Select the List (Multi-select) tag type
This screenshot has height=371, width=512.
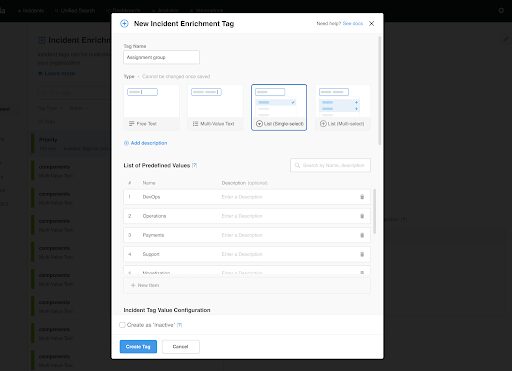pyautogui.click(x=343, y=107)
